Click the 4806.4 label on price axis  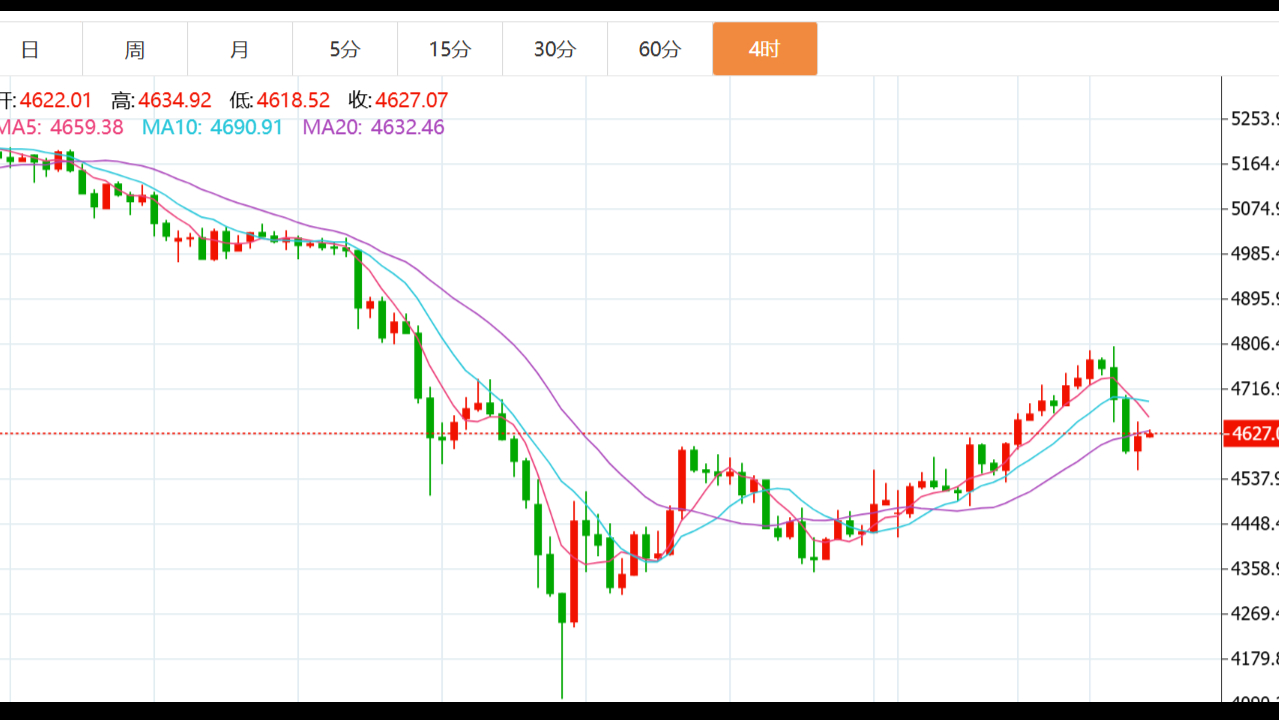(x=1254, y=344)
